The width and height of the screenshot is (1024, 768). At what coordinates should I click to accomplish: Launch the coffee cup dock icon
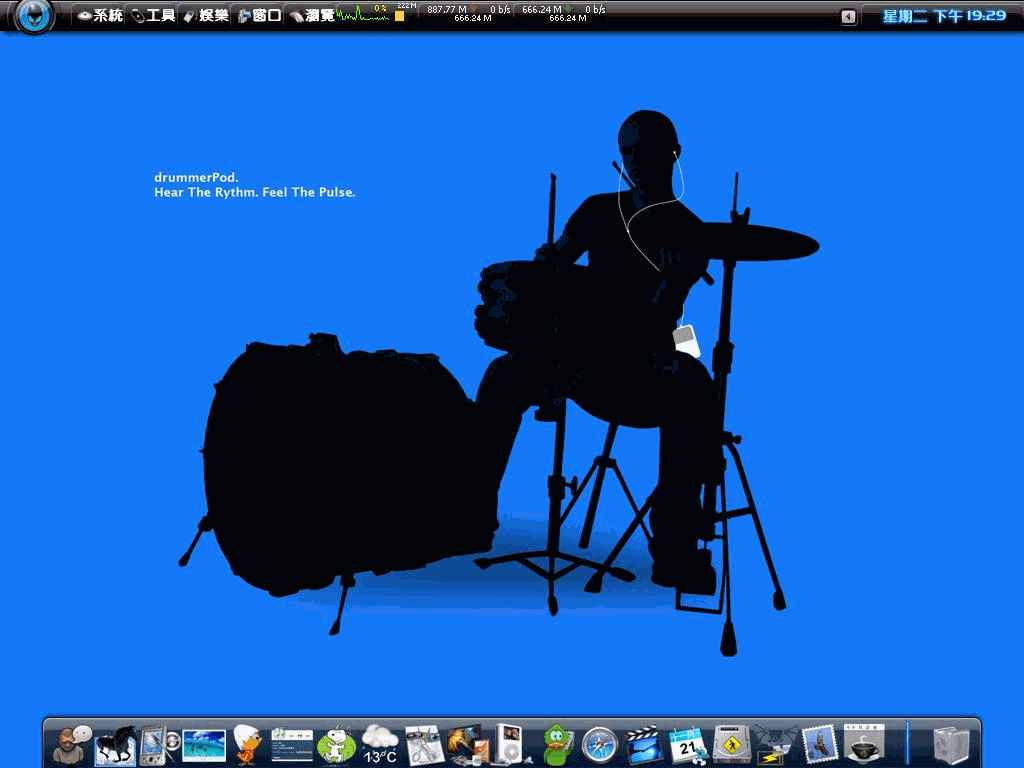[864, 744]
